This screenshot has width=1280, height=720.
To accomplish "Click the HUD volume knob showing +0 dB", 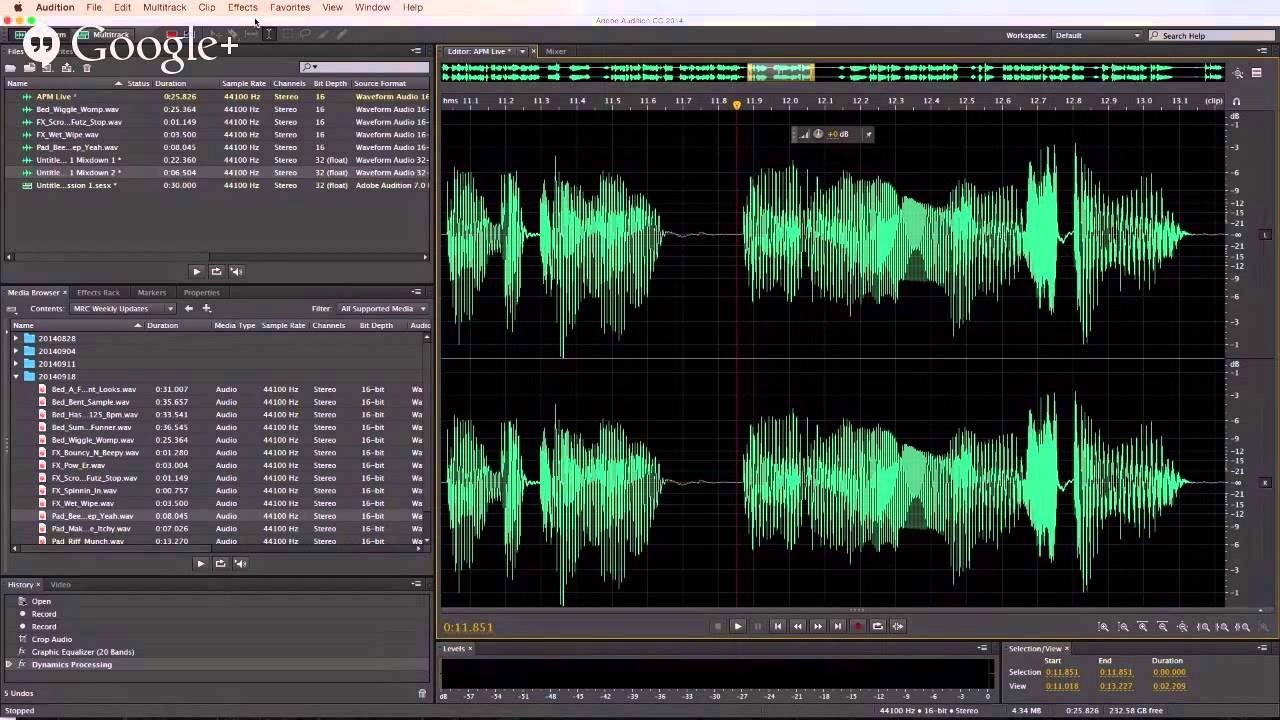I will click(818, 134).
